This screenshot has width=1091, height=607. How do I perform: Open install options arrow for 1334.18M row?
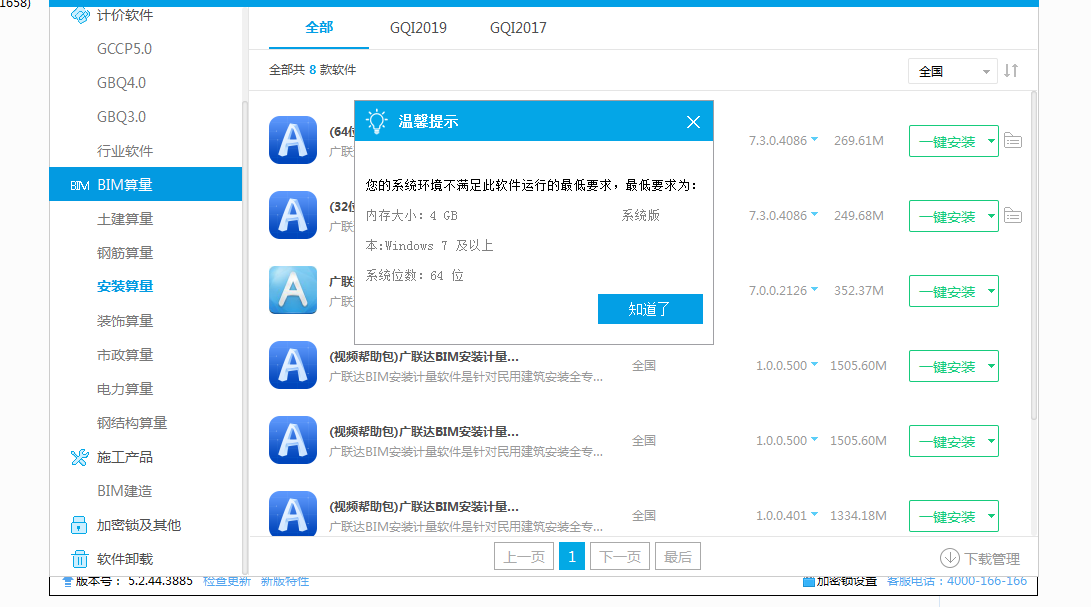point(991,517)
